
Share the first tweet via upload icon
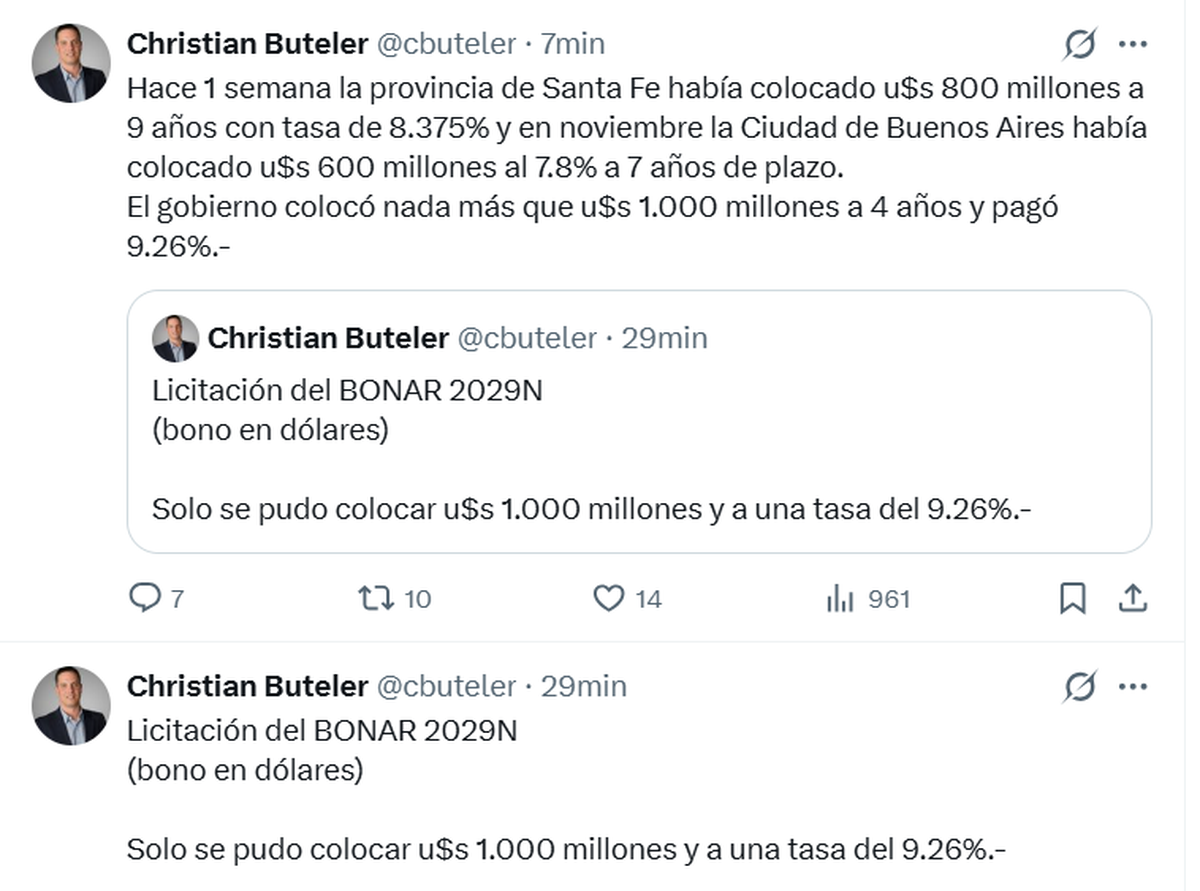coord(1131,598)
